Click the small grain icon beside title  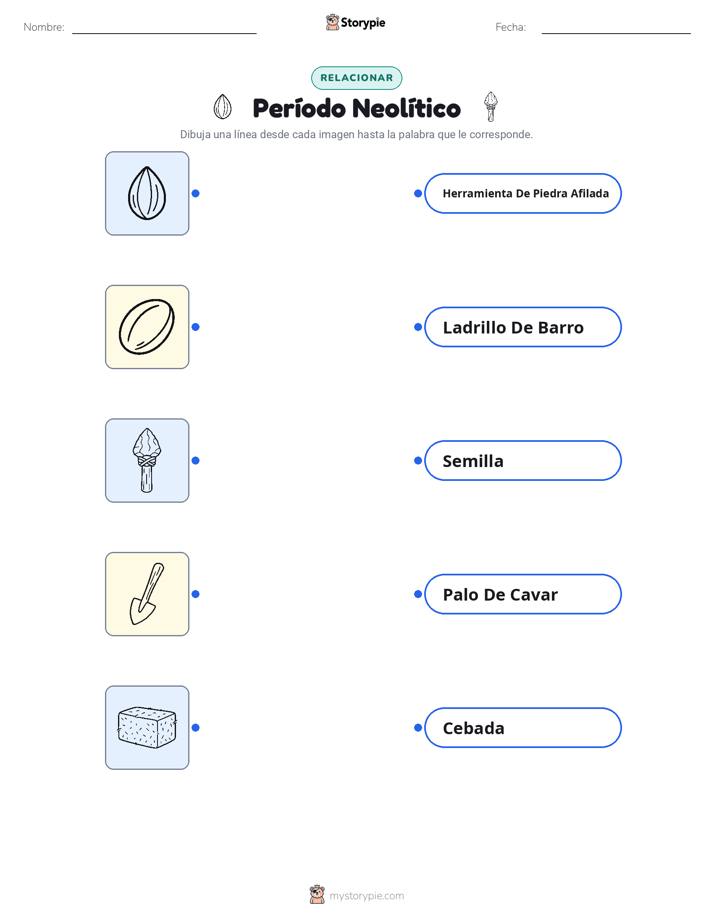tap(222, 107)
